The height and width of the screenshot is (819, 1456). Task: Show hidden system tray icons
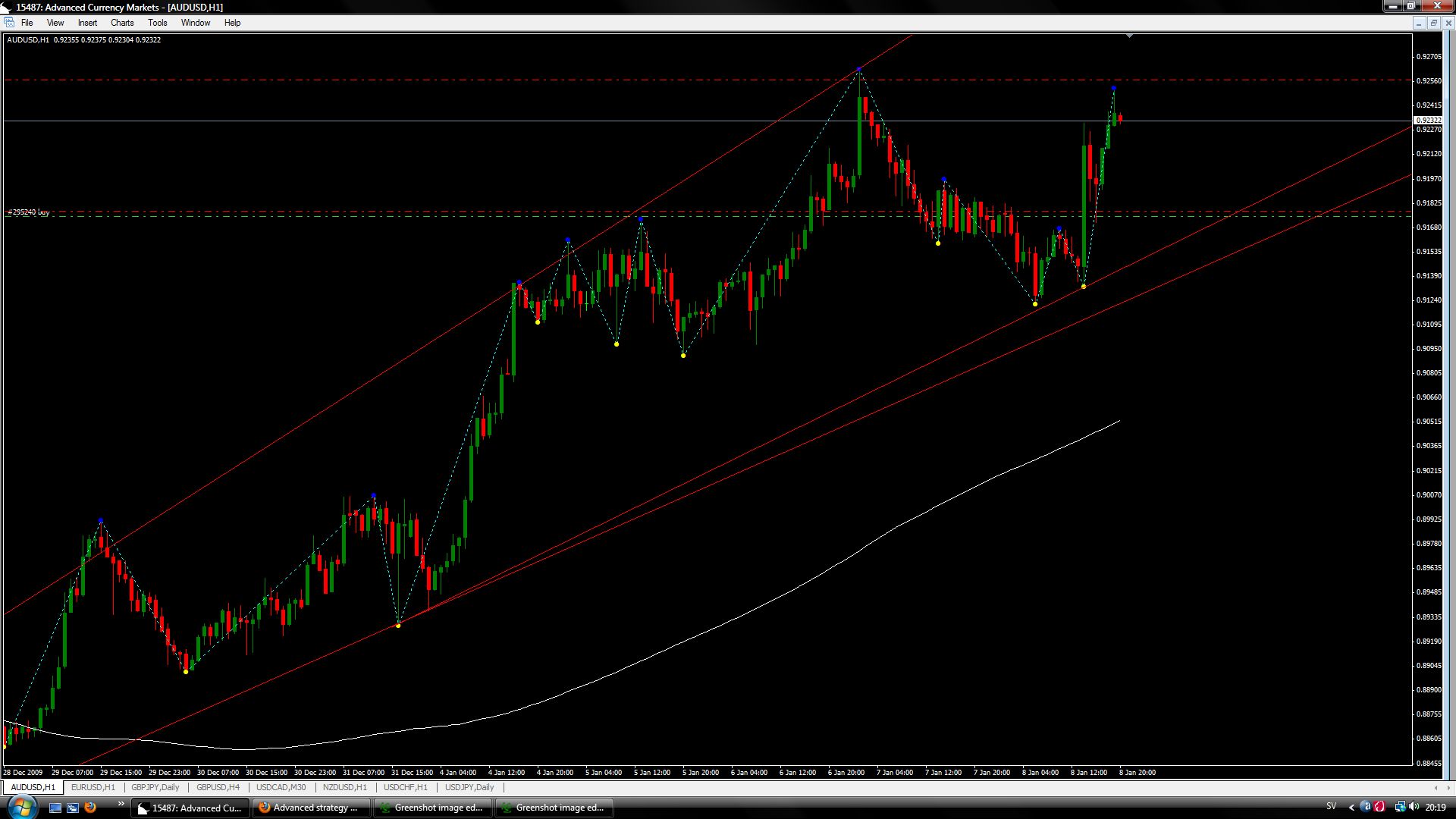(x=1351, y=808)
